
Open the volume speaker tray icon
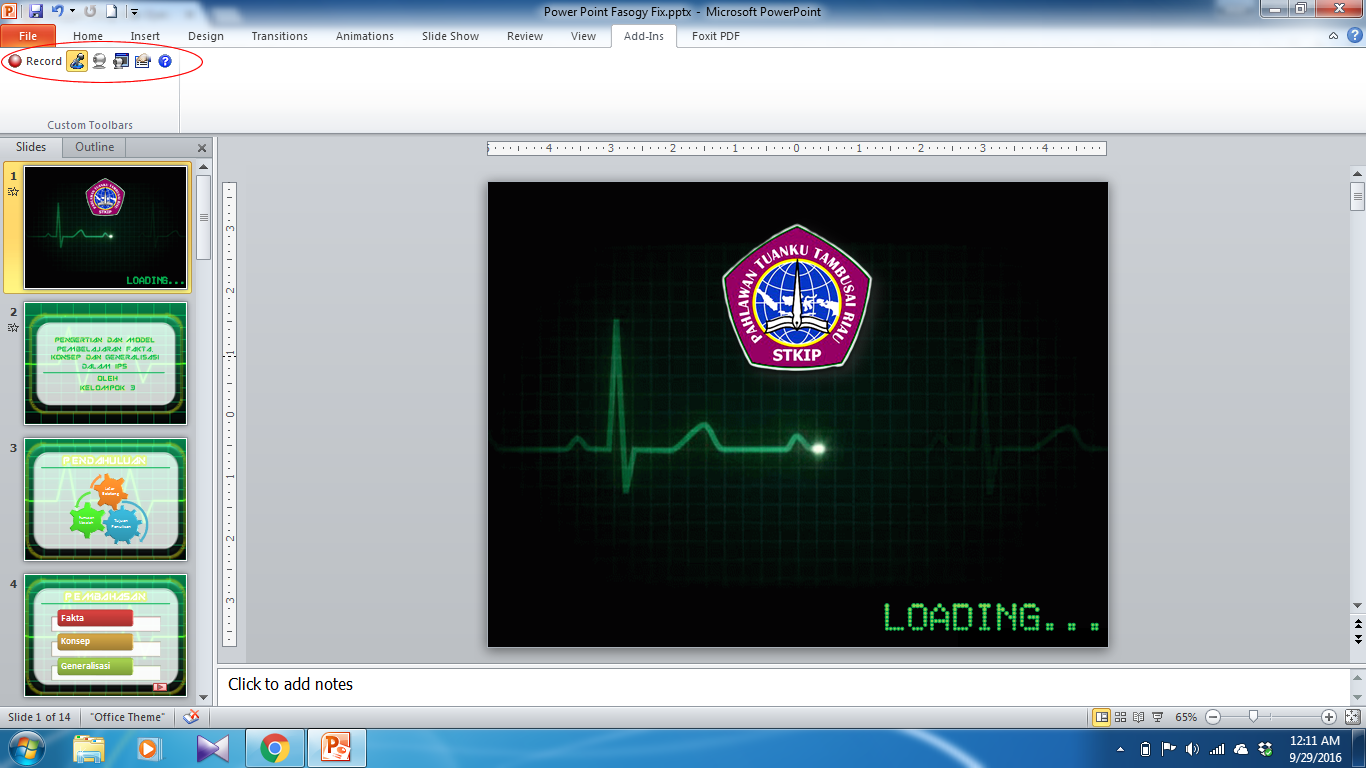pyautogui.click(x=1191, y=749)
